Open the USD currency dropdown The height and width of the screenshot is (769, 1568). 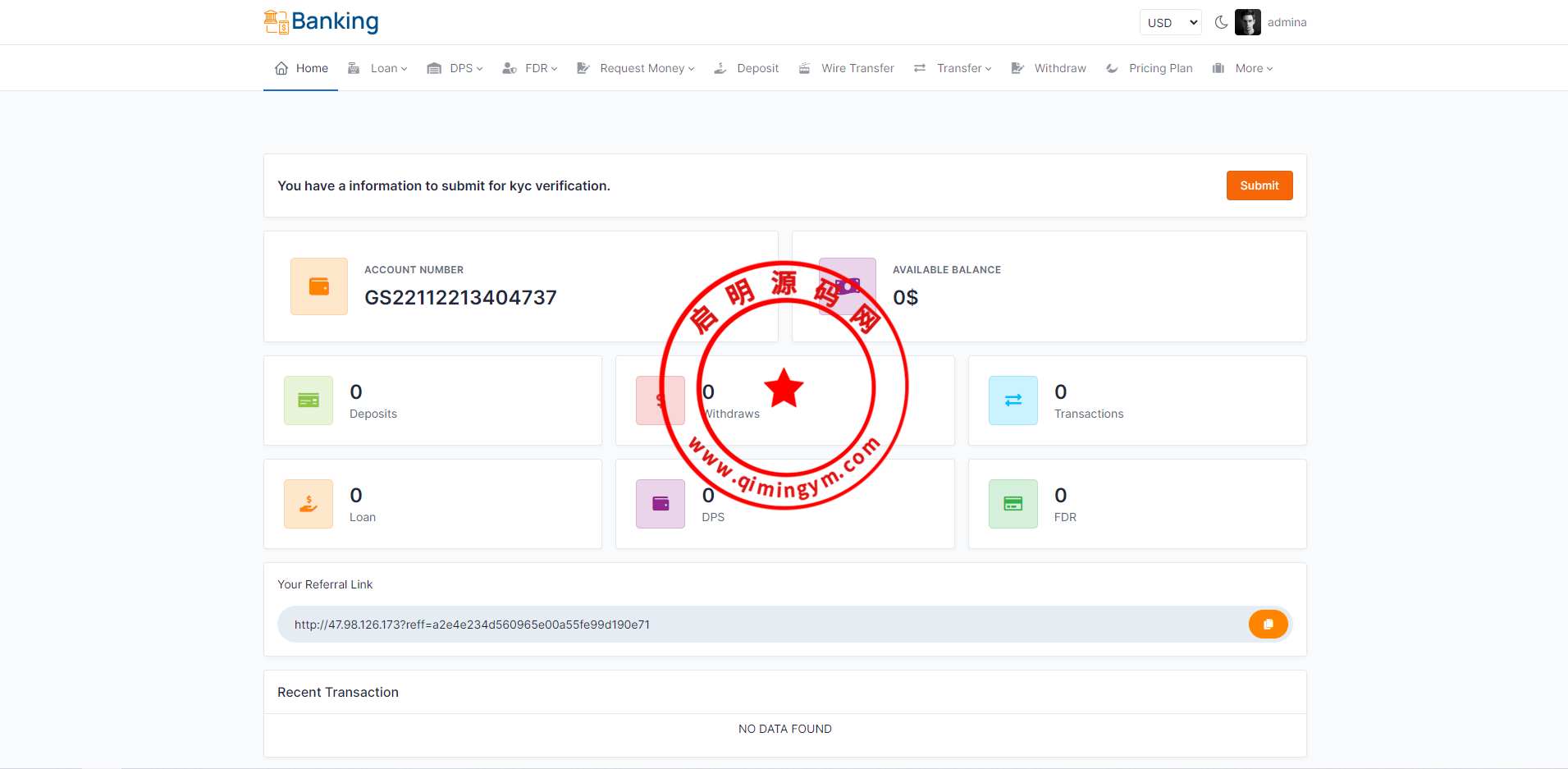[x=1170, y=23]
